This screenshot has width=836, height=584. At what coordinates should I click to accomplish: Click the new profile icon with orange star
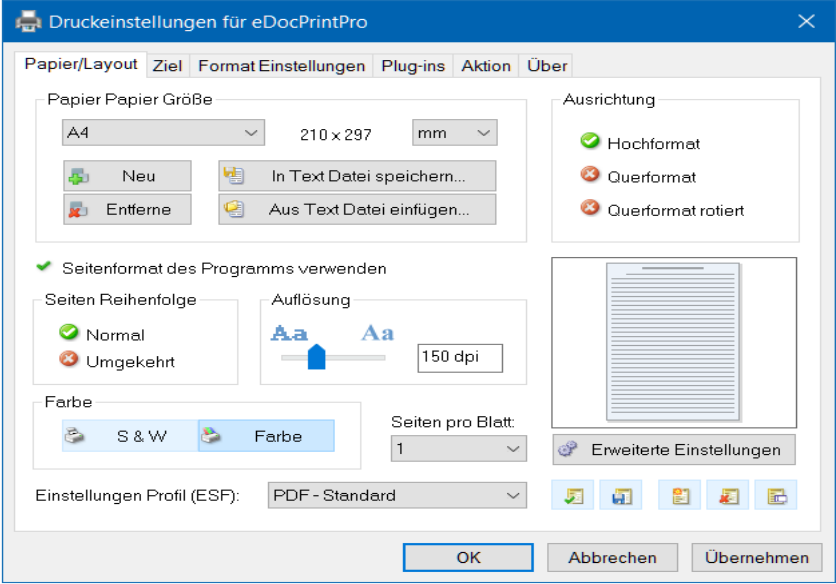click(x=679, y=495)
